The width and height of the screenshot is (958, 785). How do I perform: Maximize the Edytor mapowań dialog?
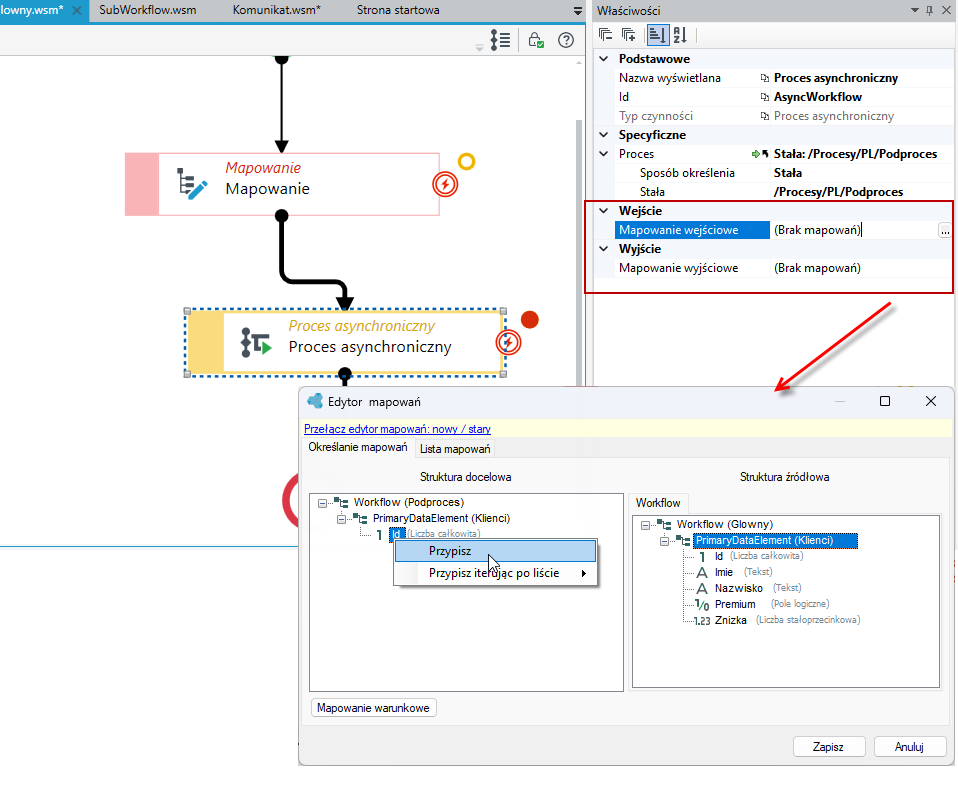885,401
